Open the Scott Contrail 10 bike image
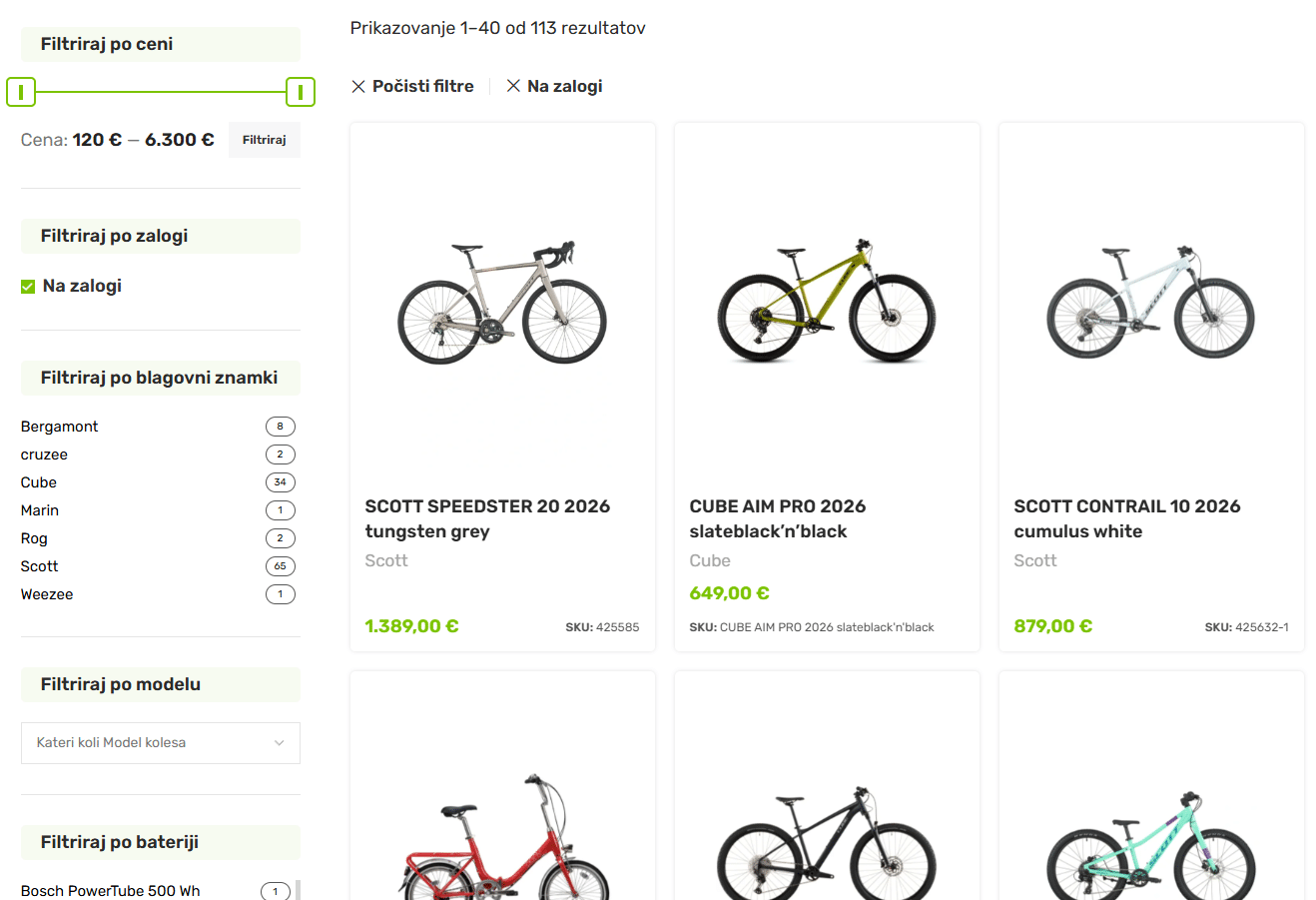Screen dimensions: 1316x900 tap(1151, 302)
